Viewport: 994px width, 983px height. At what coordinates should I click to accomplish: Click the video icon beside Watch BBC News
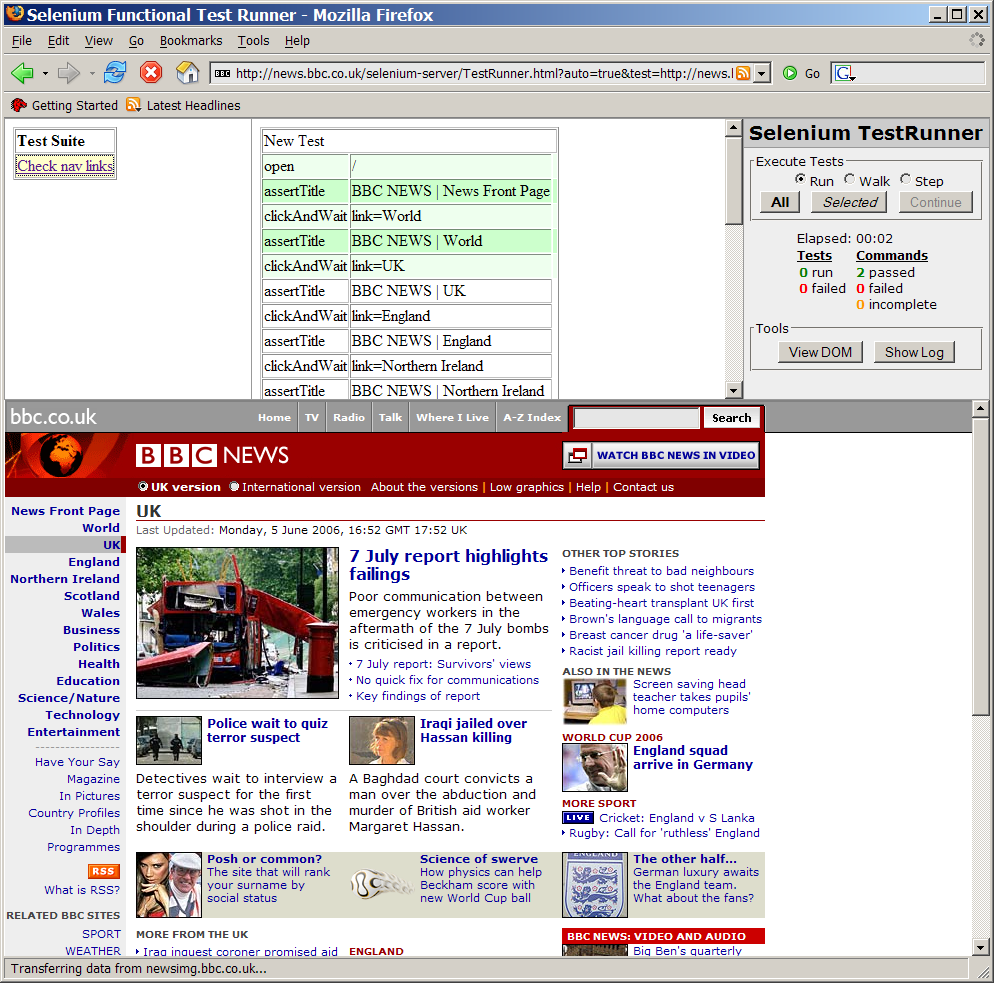coord(578,455)
